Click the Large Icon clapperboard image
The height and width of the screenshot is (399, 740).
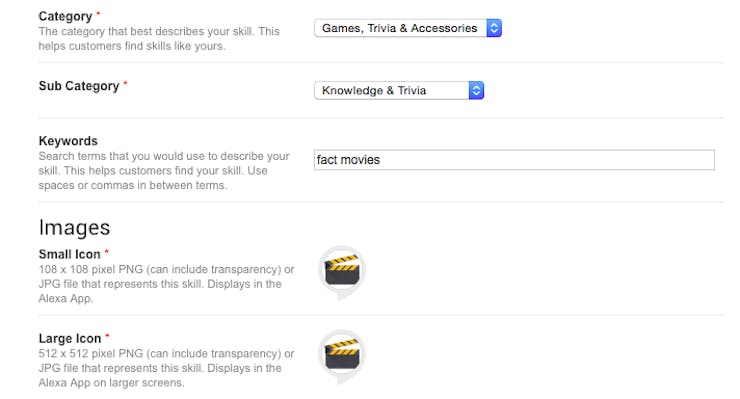point(342,356)
